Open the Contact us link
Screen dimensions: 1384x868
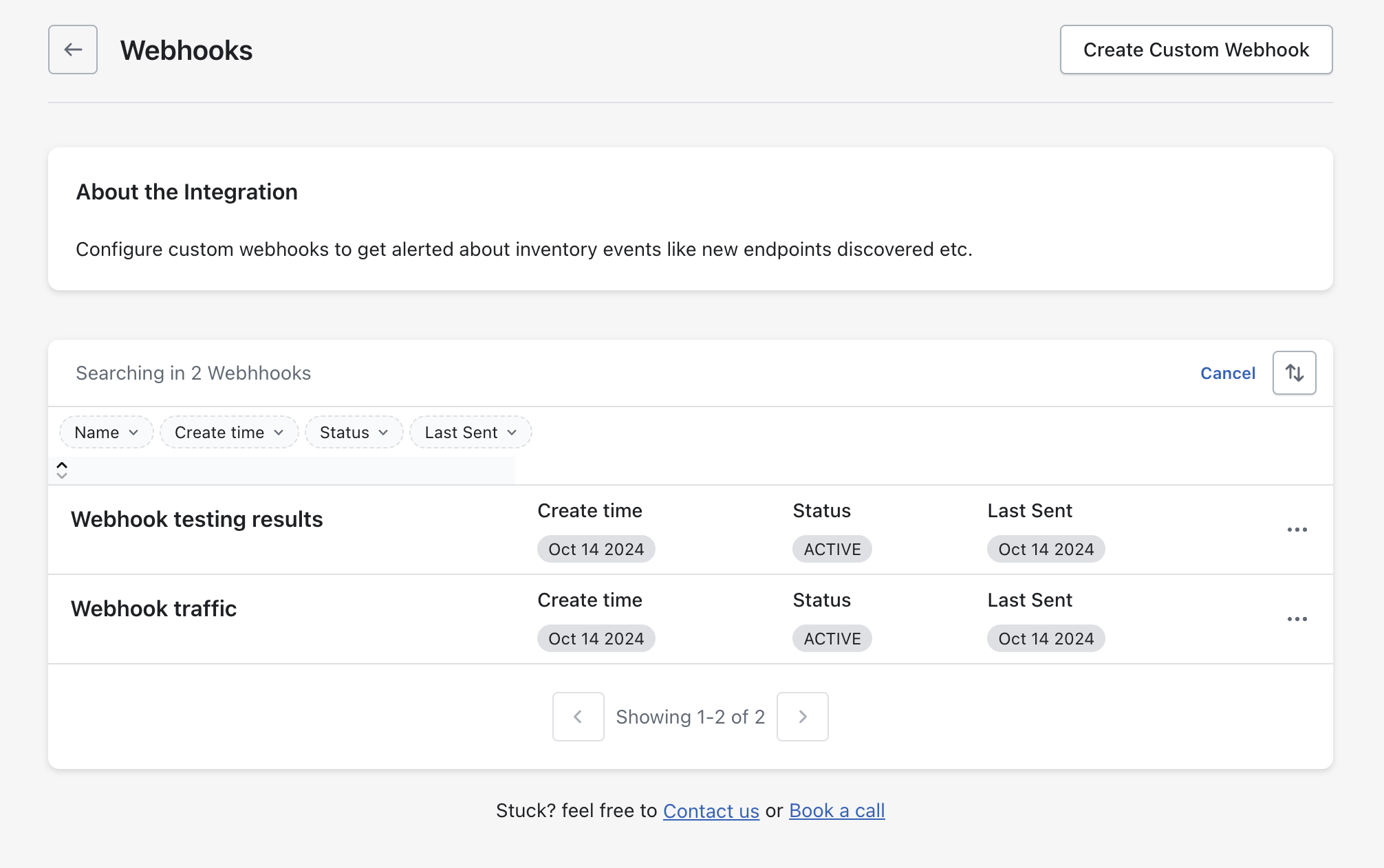[x=711, y=811]
